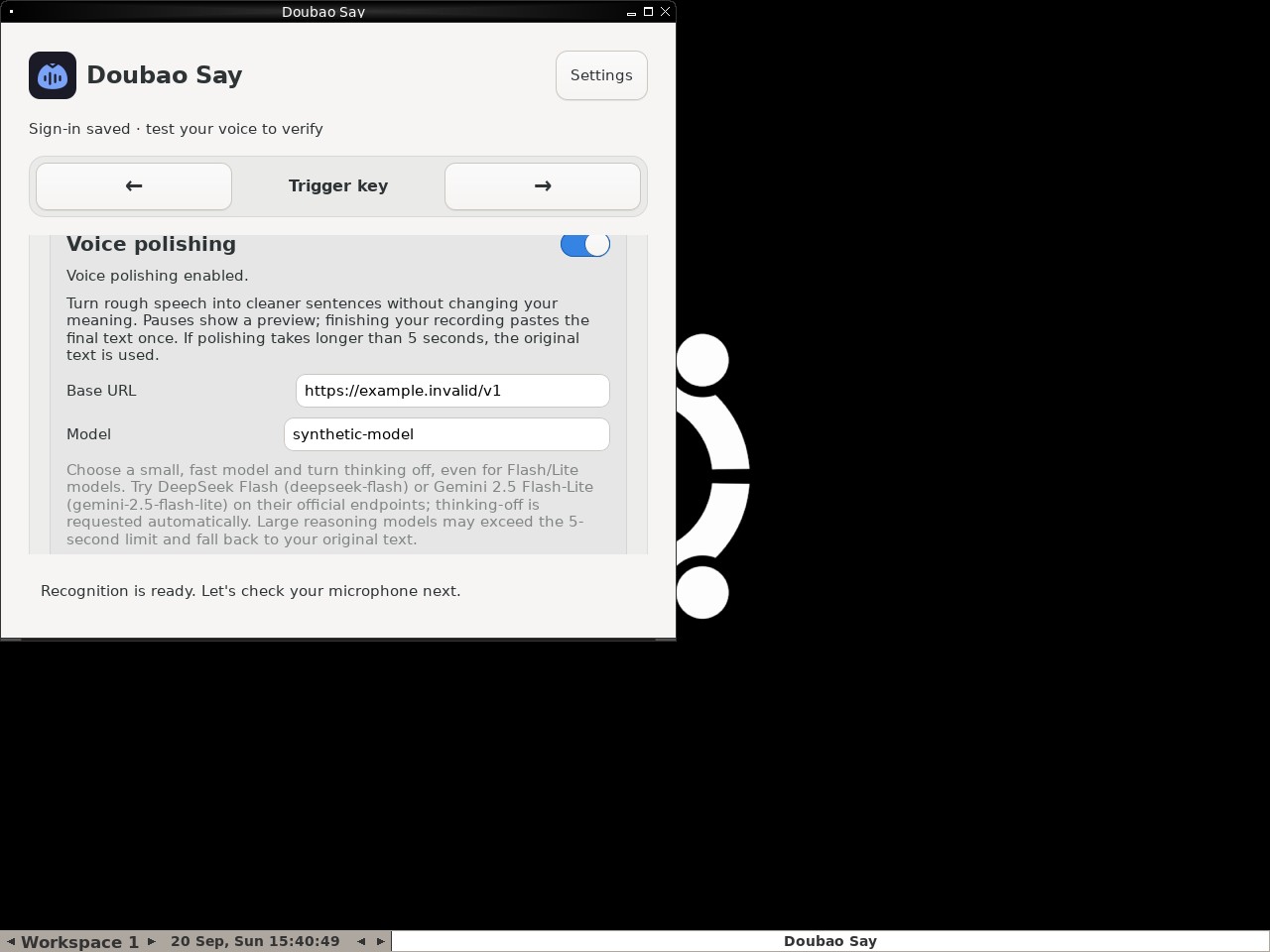1270x952 pixels.
Task: Click the 'Voice polishing enabled.' status text
Action: pos(158,276)
